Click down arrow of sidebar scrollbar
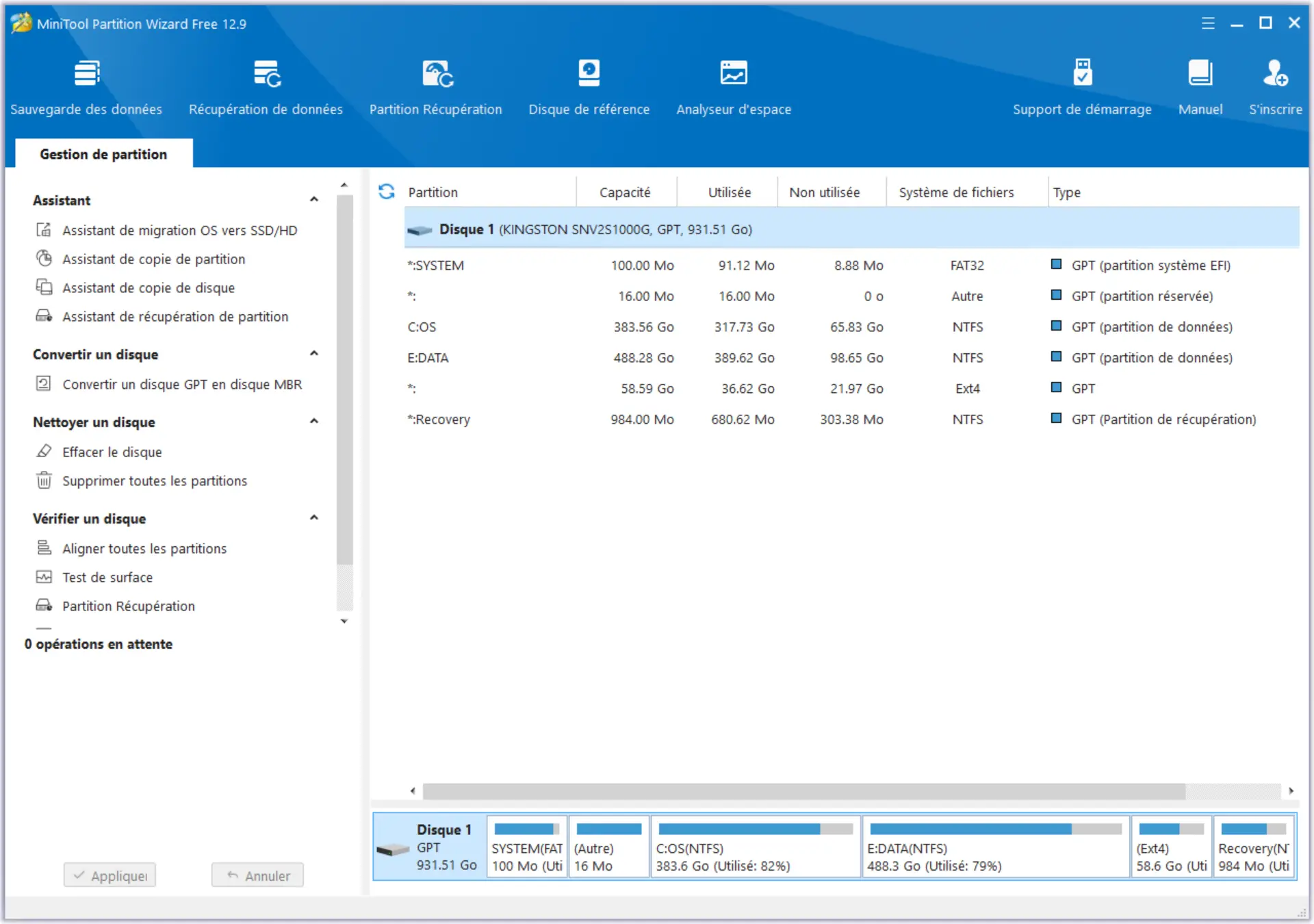The width and height of the screenshot is (1314, 924). (344, 621)
